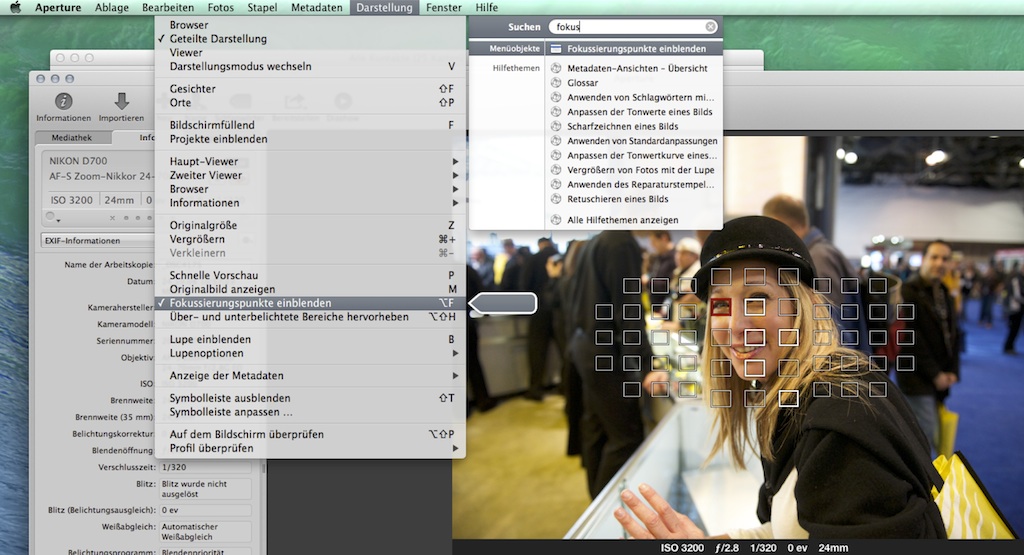
Task: Open the EXIF-Informationen dropdown
Action: (98, 240)
